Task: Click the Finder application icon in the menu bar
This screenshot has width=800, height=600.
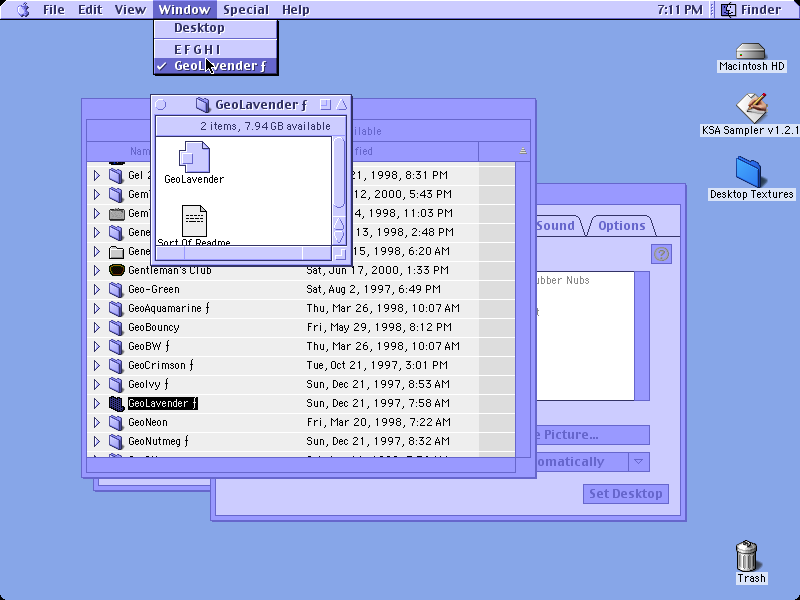Action: click(728, 10)
